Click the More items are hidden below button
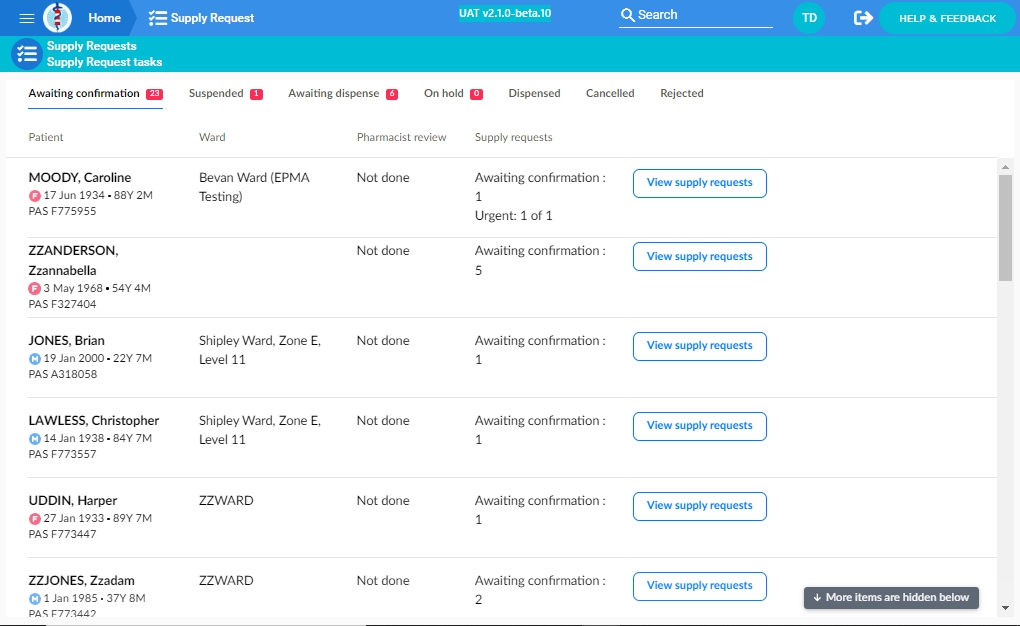1020x626 pixels. point(891,597)
